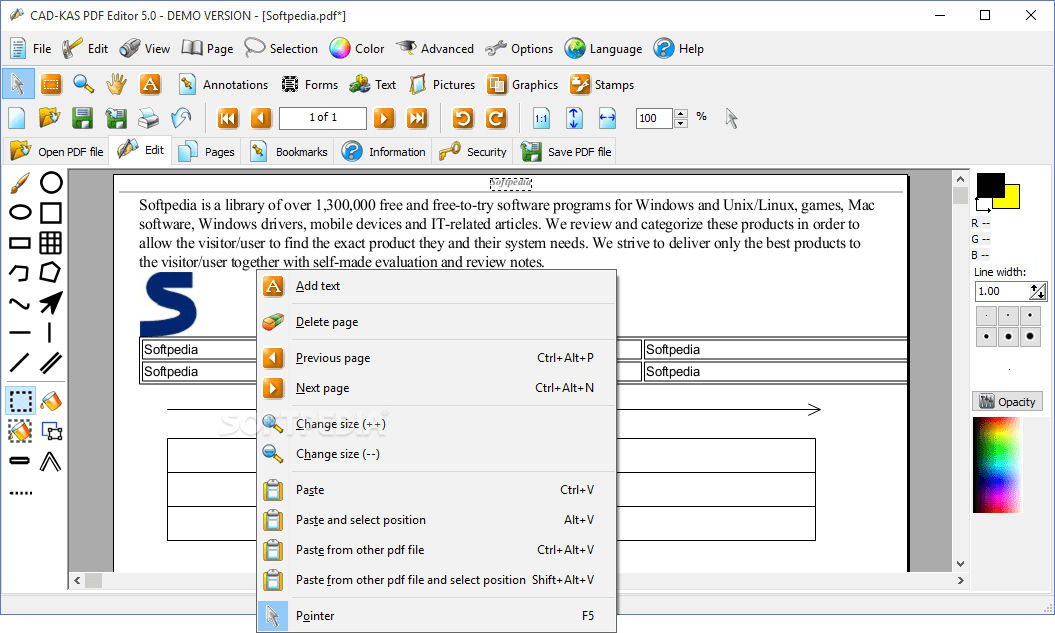This screenshot has width=1055, height=633.
Task: Increase zoom percent with up spinner
Action: (681, 114)
